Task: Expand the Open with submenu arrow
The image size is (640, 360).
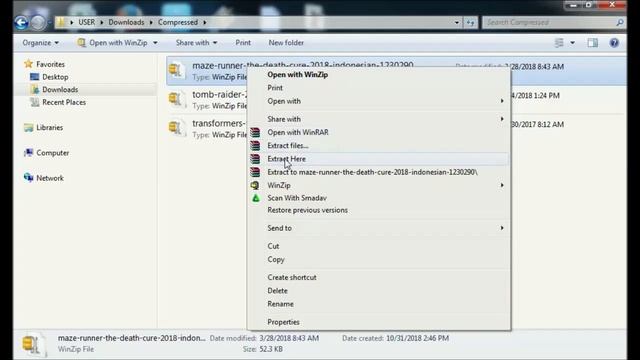Action: click(x=502, y=101)
